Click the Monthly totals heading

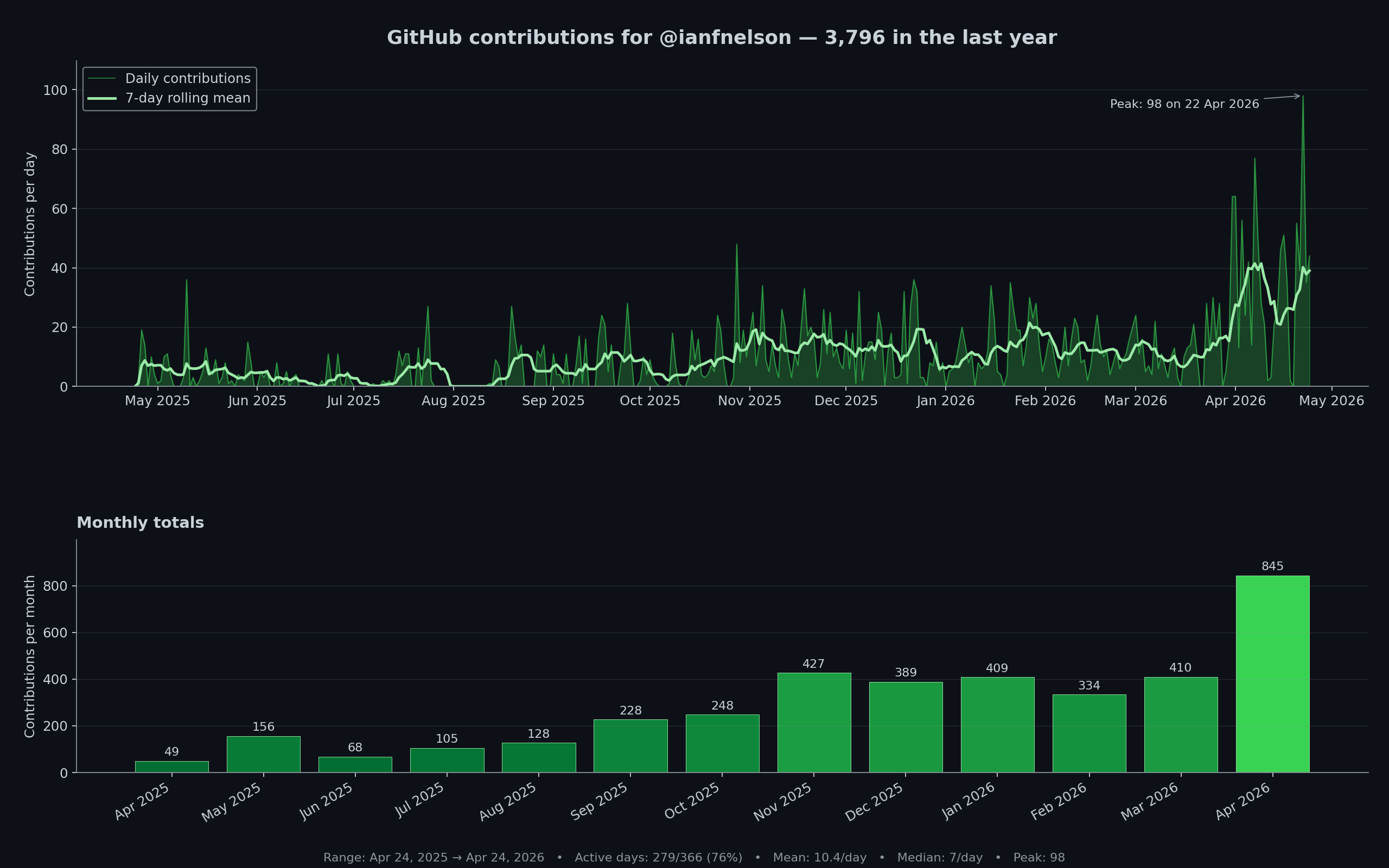point(140,522)
